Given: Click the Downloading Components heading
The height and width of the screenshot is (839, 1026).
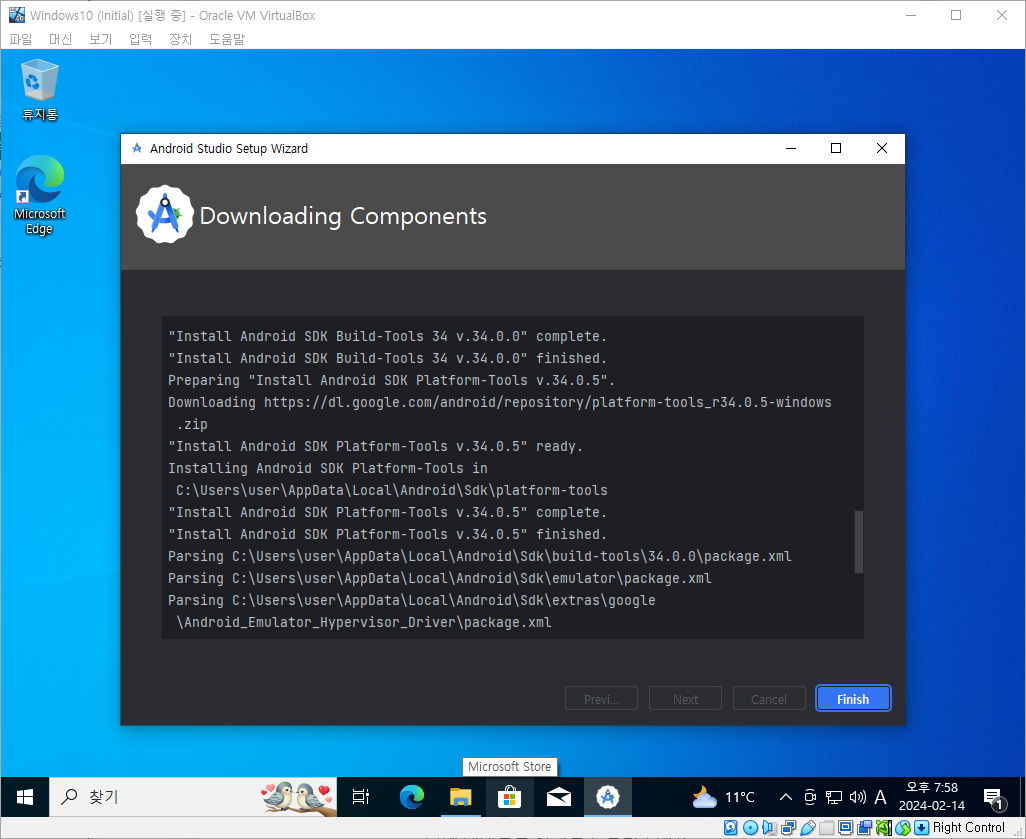Looking at the screenshot, I should pos(343,216).
